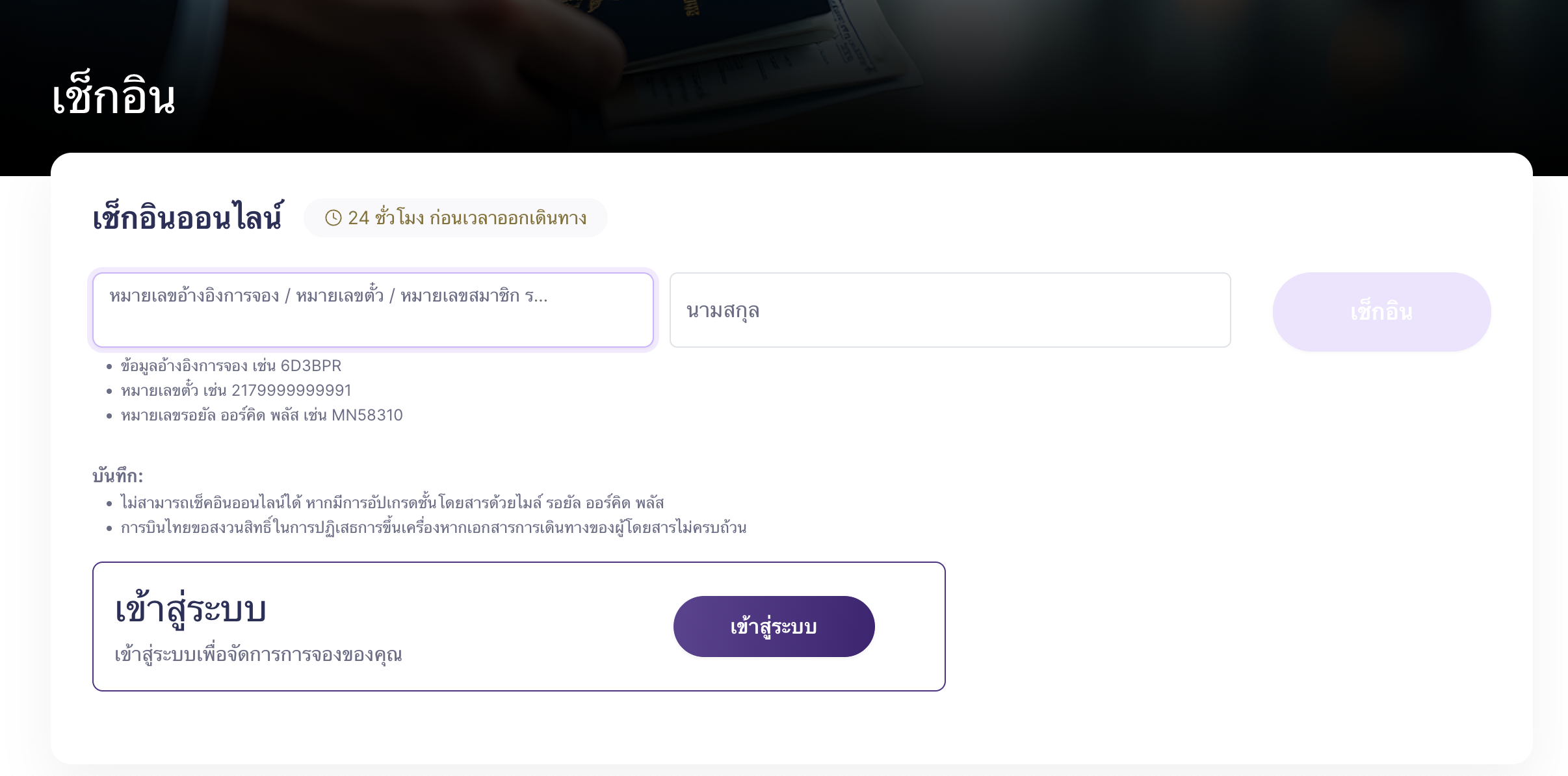Click the เข้าสู่ระบบเพื่อจัดการการจองของคุณ subtitle text

point(258,654)
